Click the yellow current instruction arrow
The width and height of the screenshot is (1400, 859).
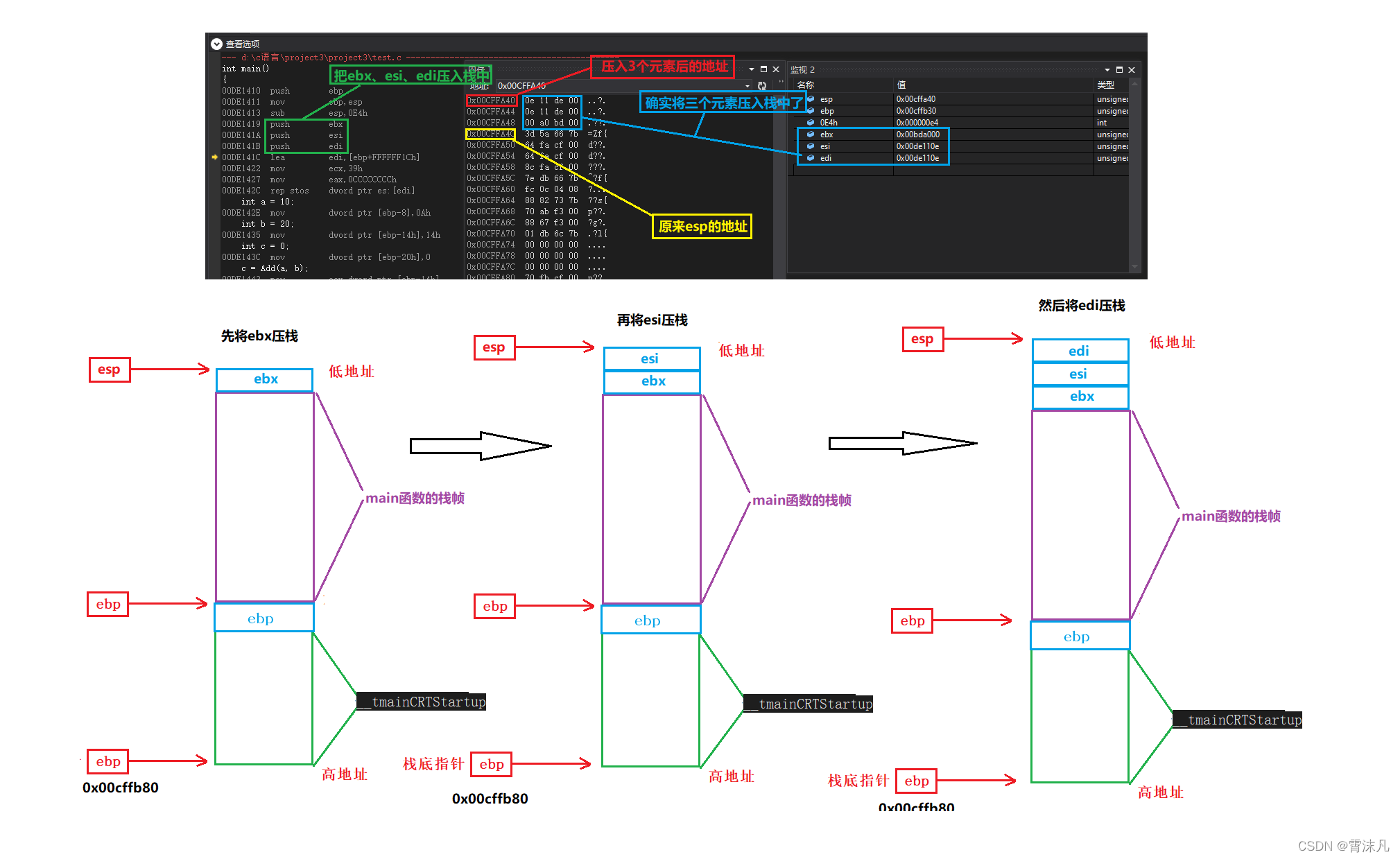click(x=215, y=157)
